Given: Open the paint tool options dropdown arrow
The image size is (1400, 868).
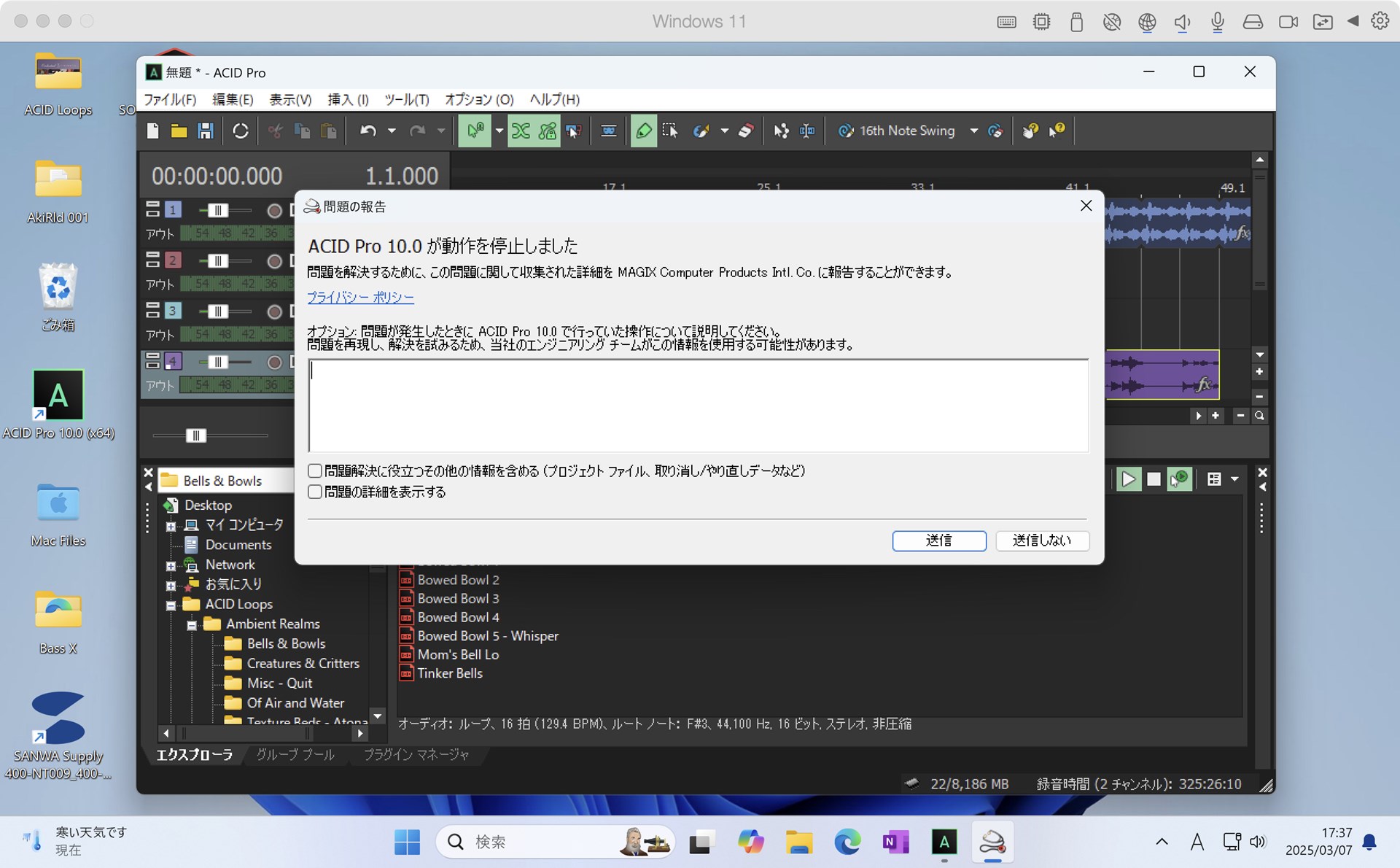Looking at the screenshot, I should [724, 131].
